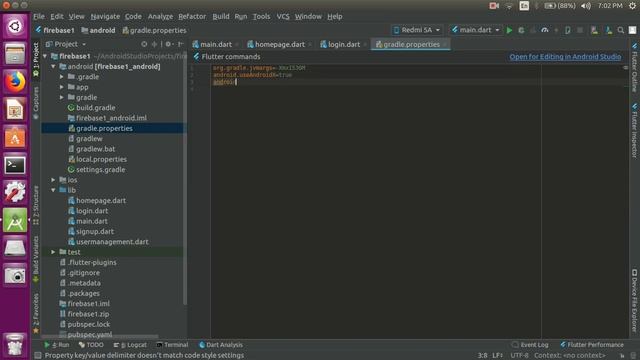Open system power gear in top bar

632,6
